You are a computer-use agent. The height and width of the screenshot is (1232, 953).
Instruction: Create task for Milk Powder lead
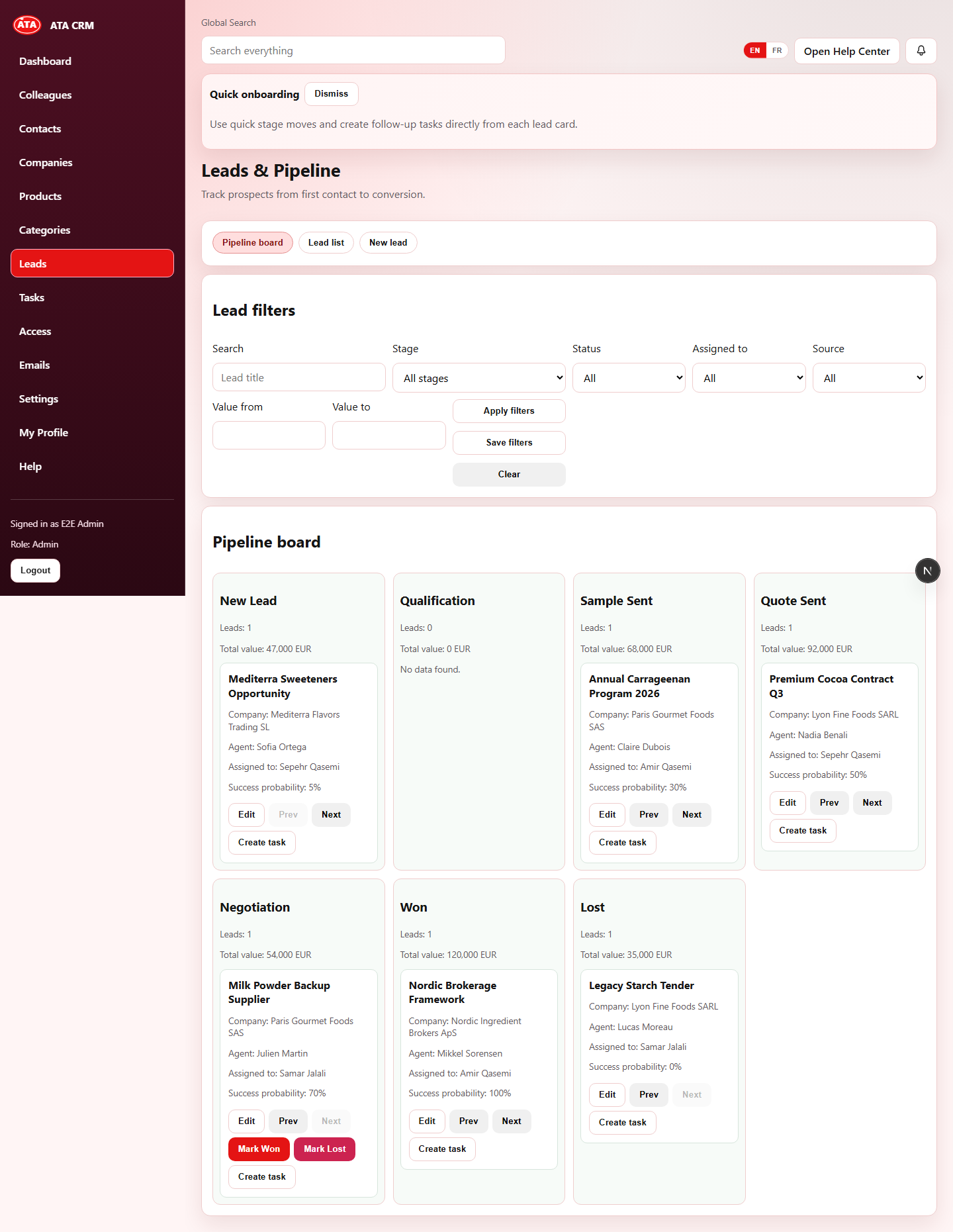[262, 1177]
